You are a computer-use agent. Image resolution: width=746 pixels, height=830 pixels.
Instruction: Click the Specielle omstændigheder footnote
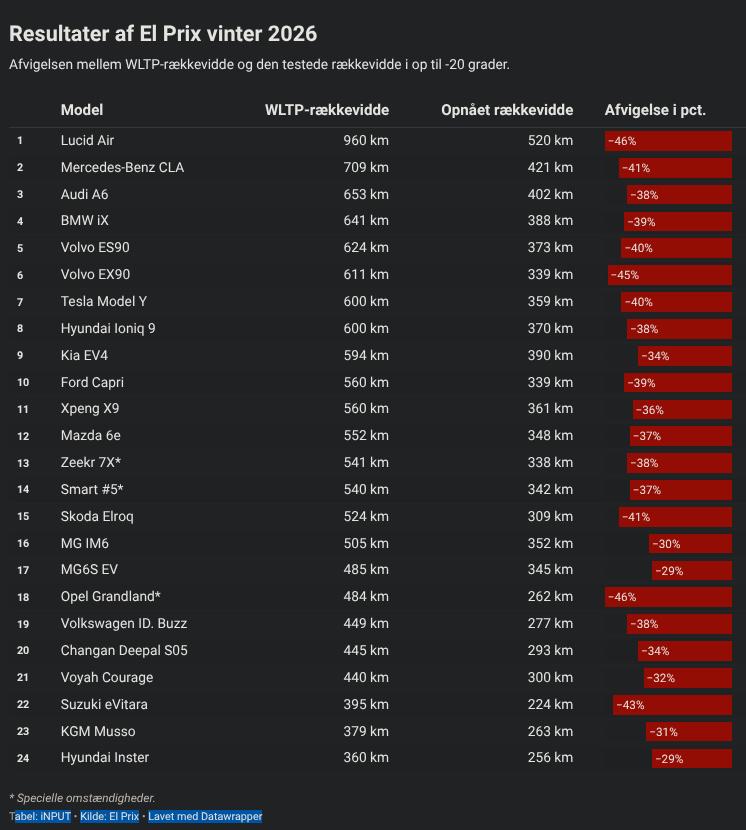point(82,798)
